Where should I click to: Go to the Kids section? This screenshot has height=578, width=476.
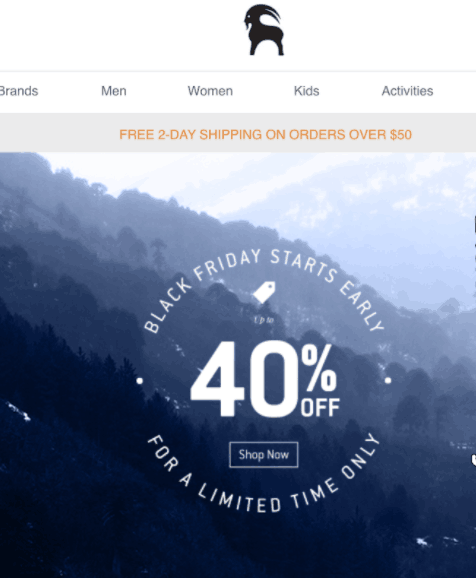click(x=306, y=91)
